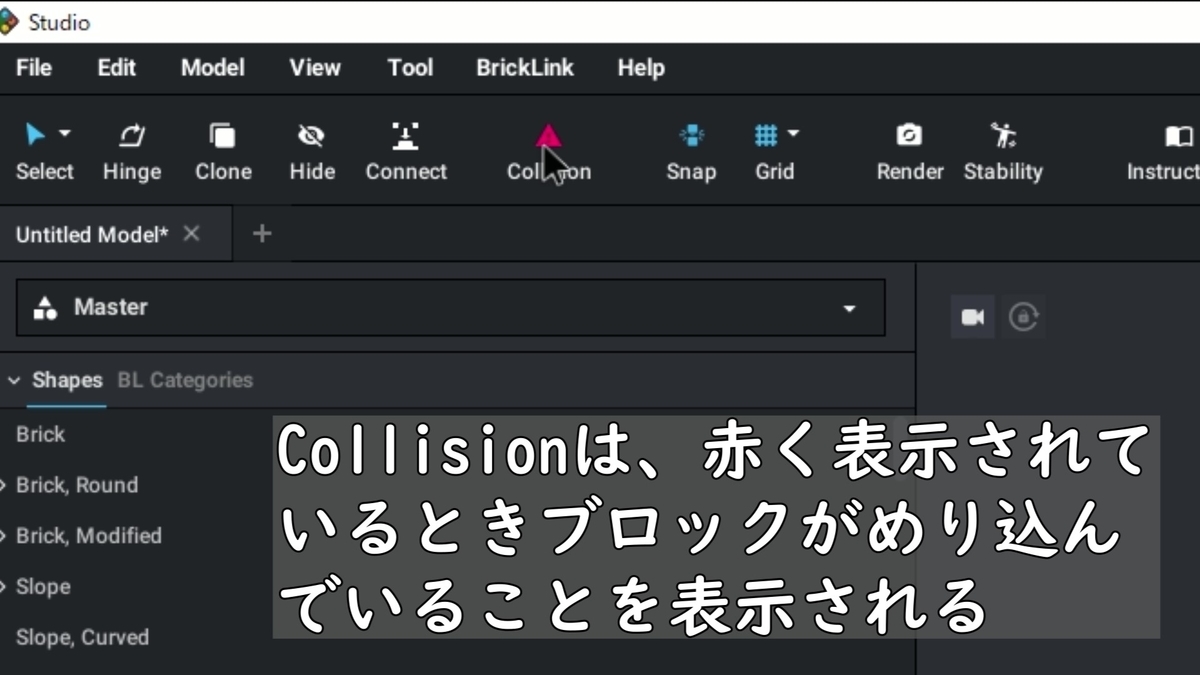This screenshot has width=1200, height=675.
Task: Open the BrickLink menu
Action: [x=525, y=68]
